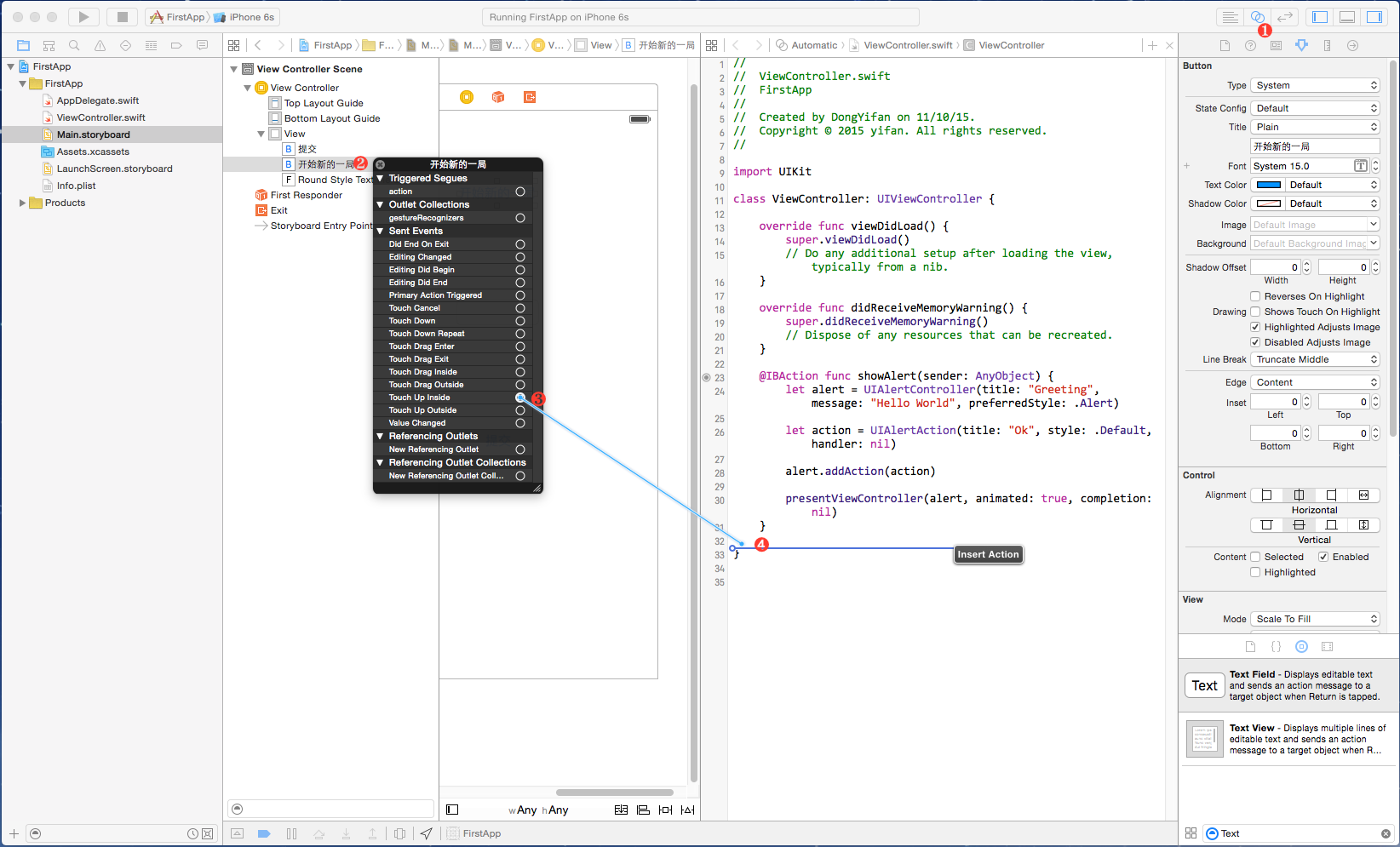Click the Stop button in toolbar
This screenshot has width=1400, height=847.
(x=123, y=17)
